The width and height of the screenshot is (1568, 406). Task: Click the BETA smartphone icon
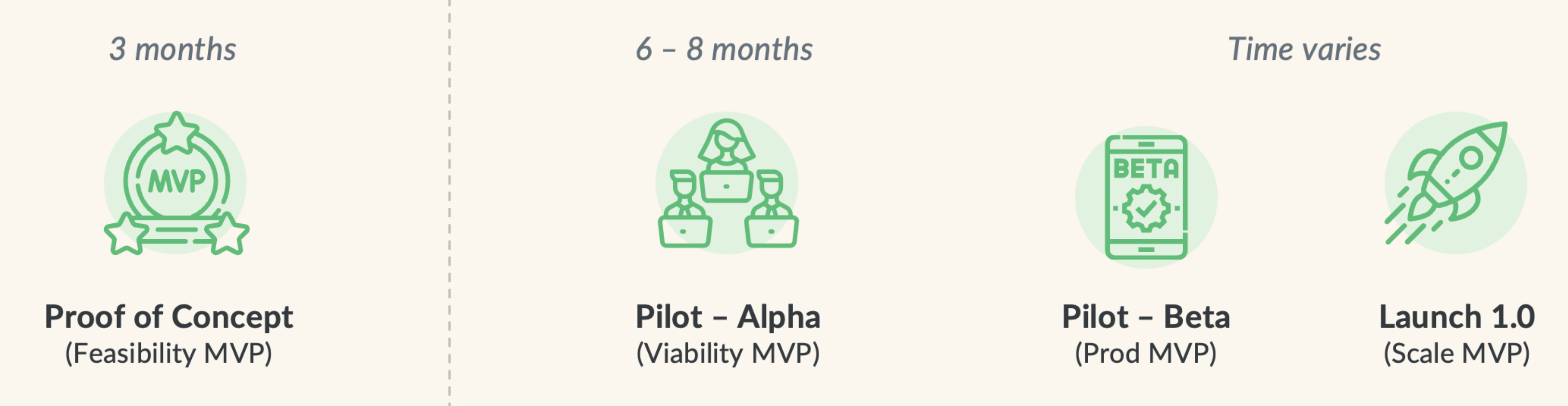[1146, 197]
